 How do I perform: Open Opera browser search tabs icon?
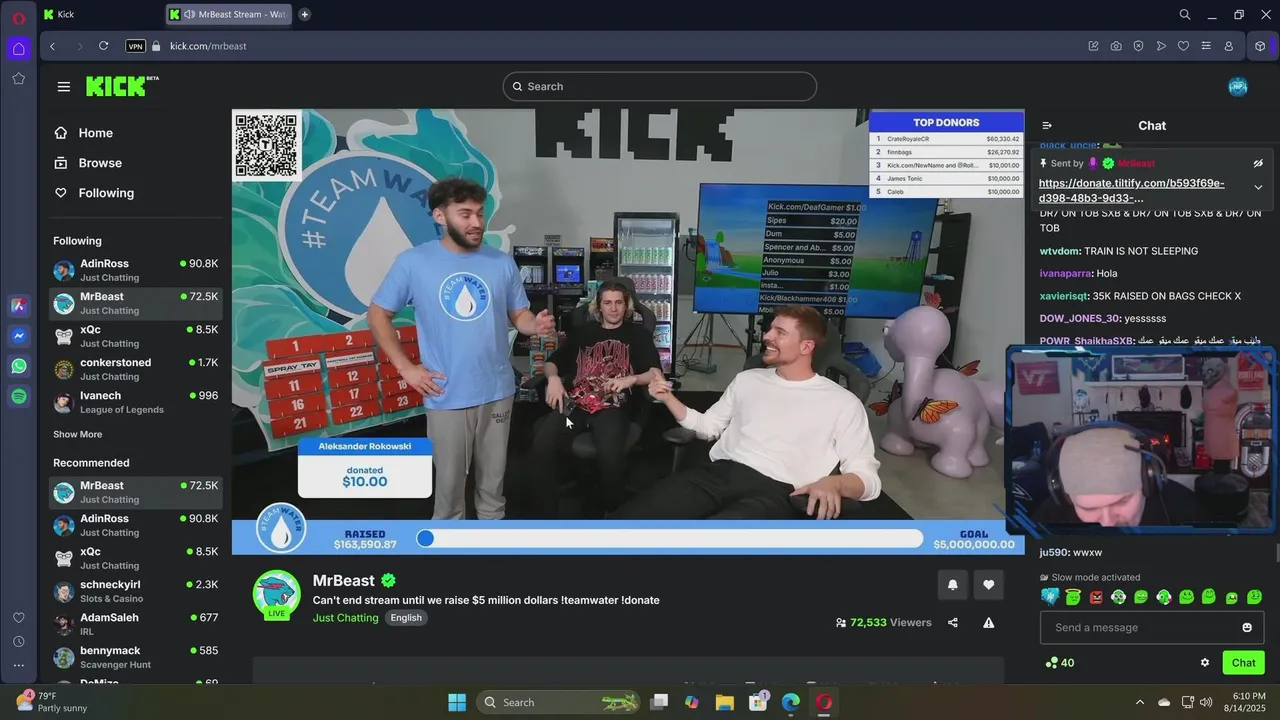click(x=1185, y=14)
